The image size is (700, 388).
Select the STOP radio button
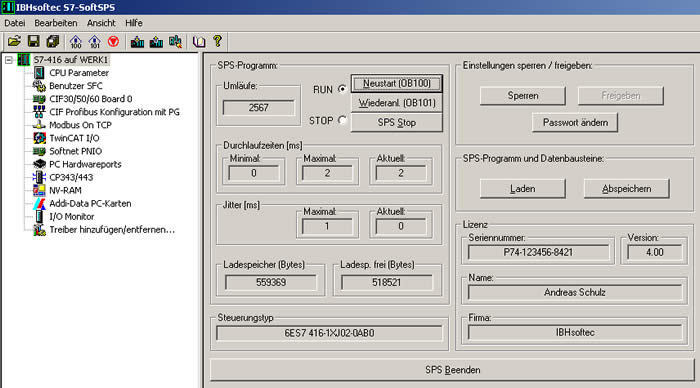tap(342, 120)
